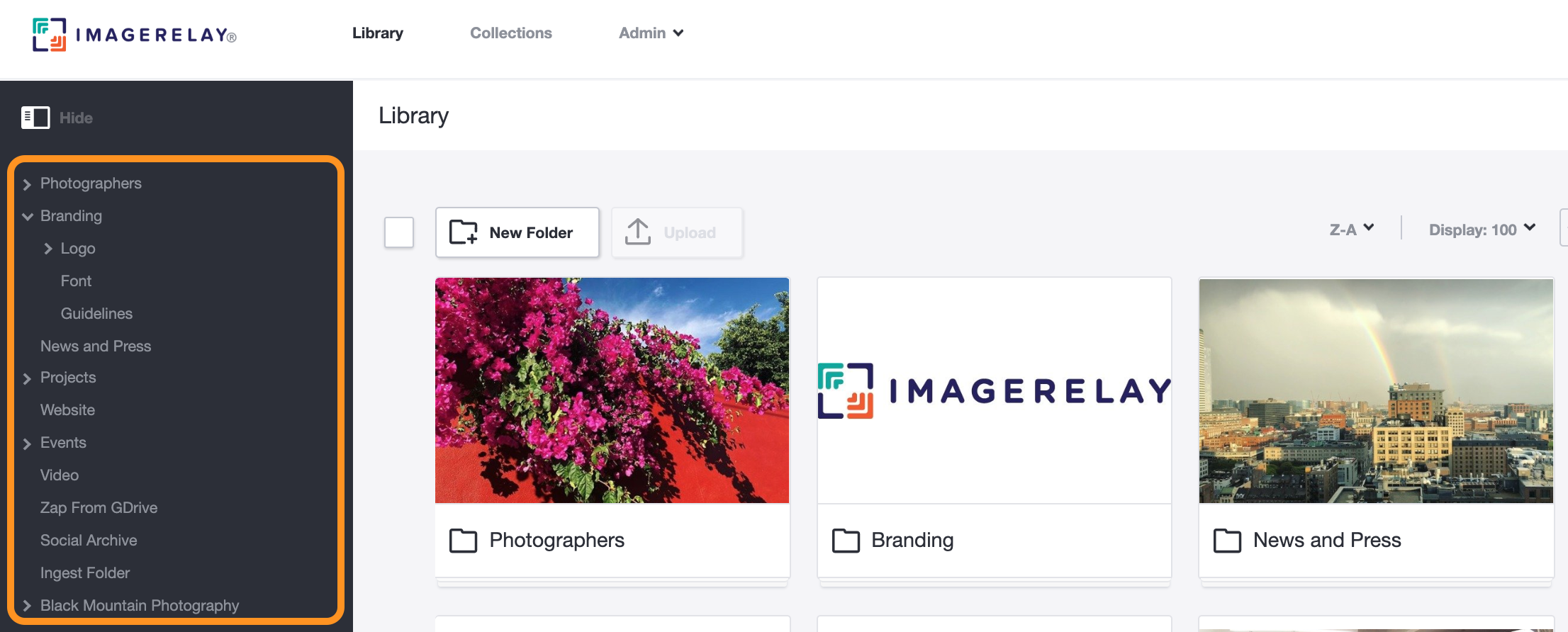
Task: Tick the select-all checkbox near New Folder
Action: (399, 232)
